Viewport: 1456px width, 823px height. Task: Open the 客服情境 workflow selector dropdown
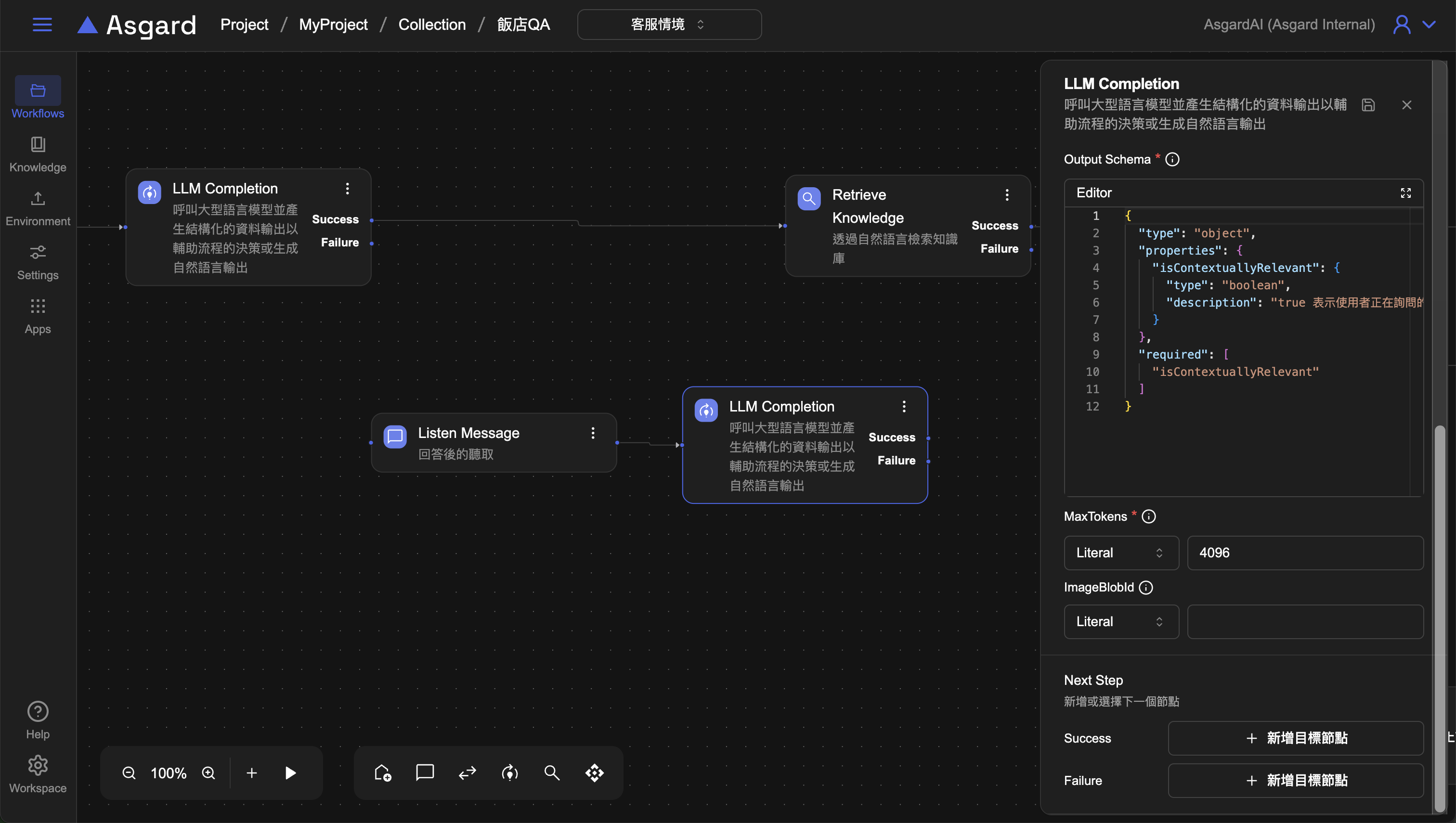(669, 25)
